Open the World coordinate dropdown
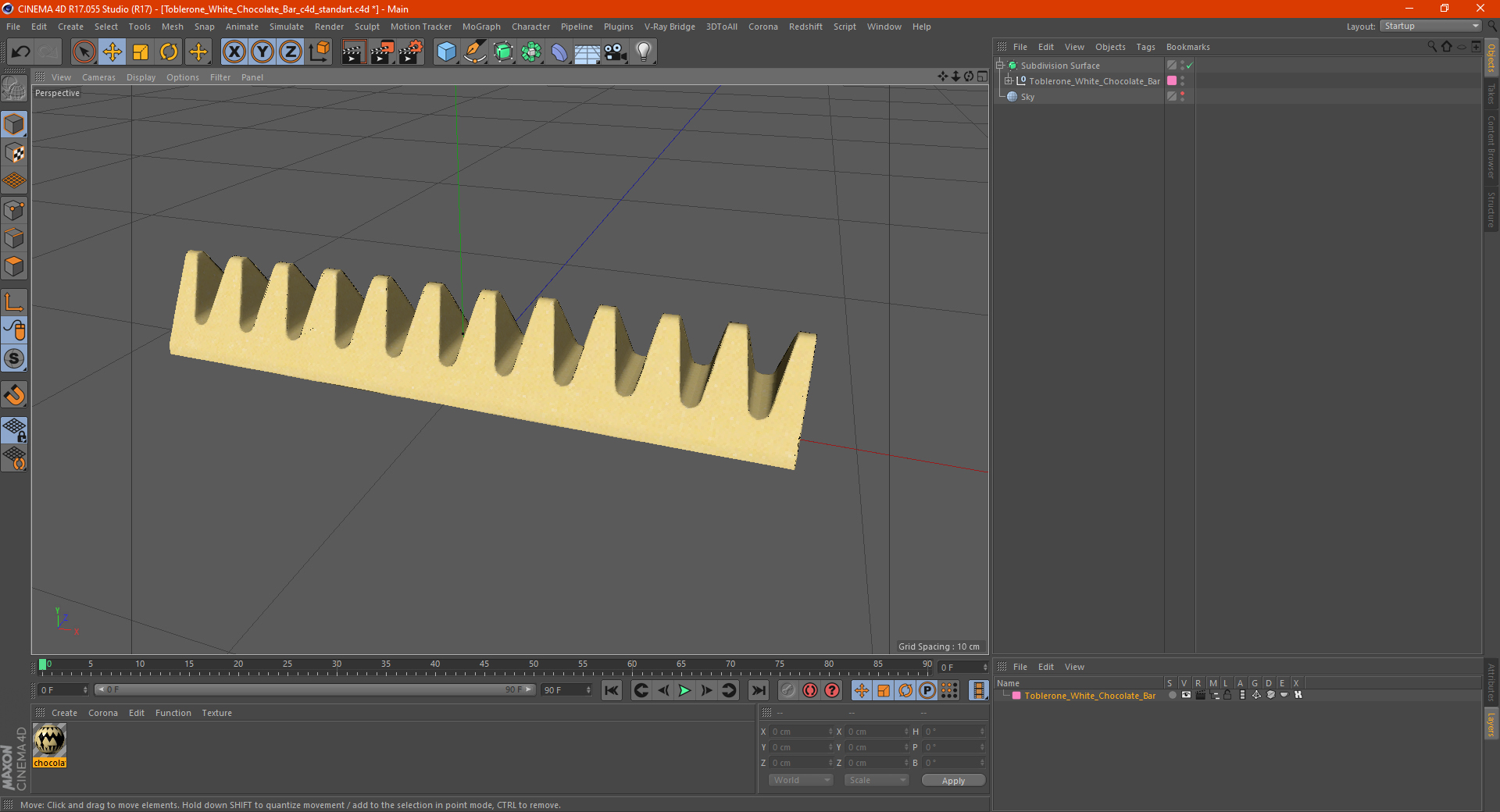The width and height of the screenshot is (1500, 812). tap(801, 780)
